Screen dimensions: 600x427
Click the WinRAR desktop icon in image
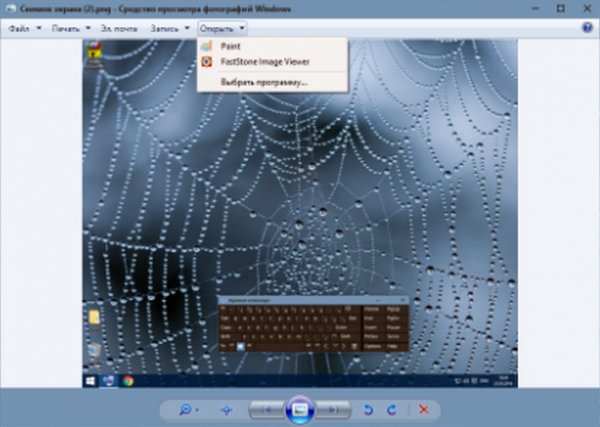point(94,54)
